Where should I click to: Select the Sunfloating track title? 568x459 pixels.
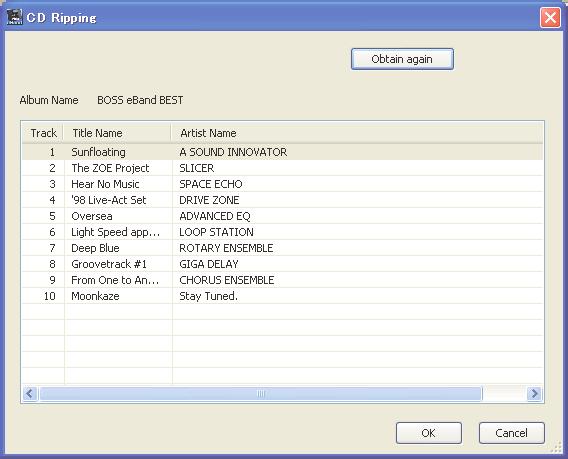[98, 152]
